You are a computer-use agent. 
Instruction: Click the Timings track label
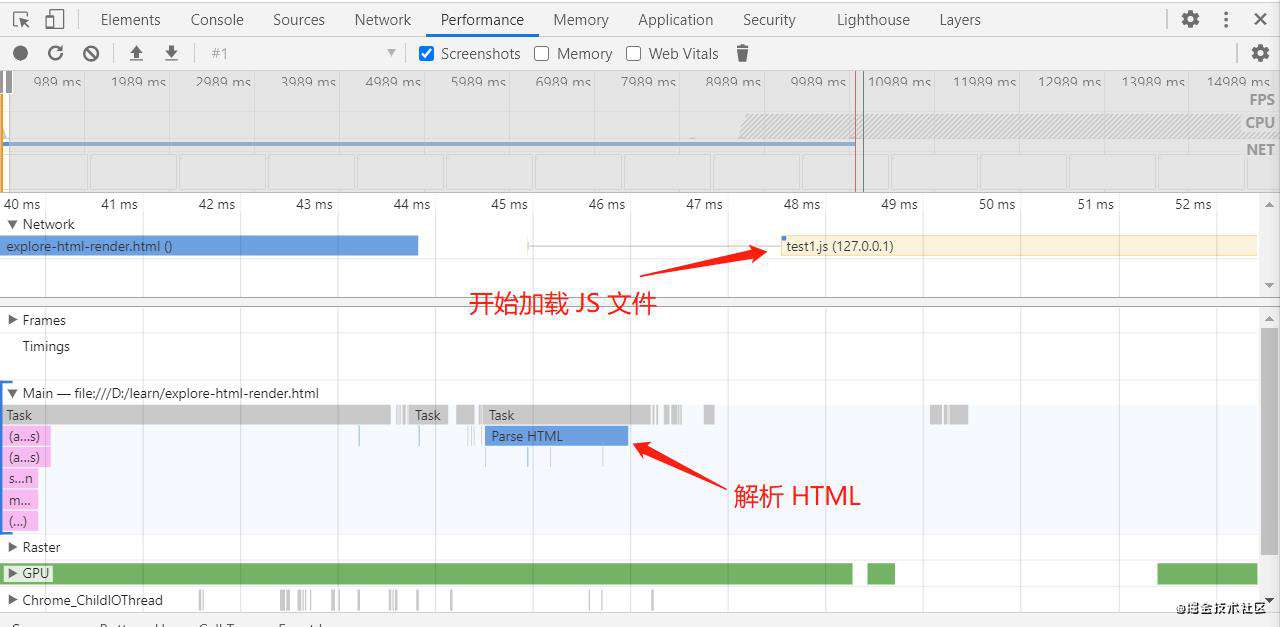pos(46,346)
